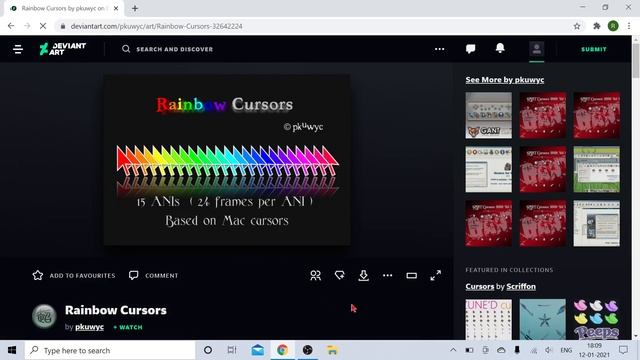Open a new browser tab
Screen dimensions: 640x360
(x=135, y=8)
